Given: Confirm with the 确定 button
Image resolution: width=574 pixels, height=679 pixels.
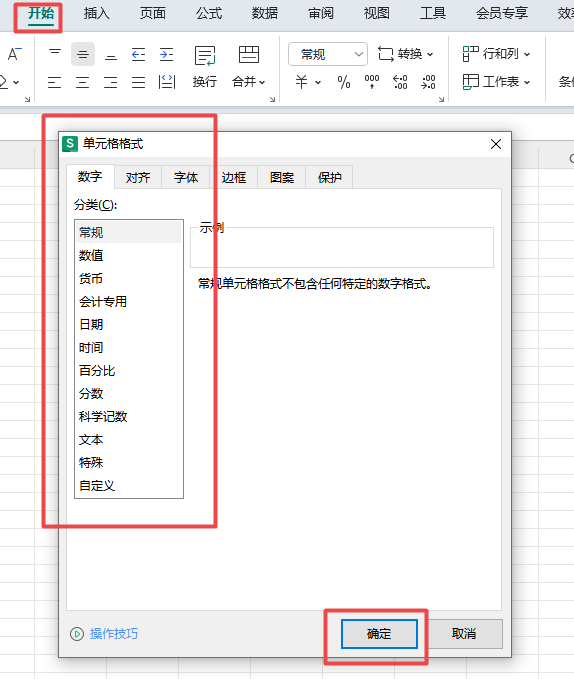Looking at the screenshot, I should click(379, 634).
